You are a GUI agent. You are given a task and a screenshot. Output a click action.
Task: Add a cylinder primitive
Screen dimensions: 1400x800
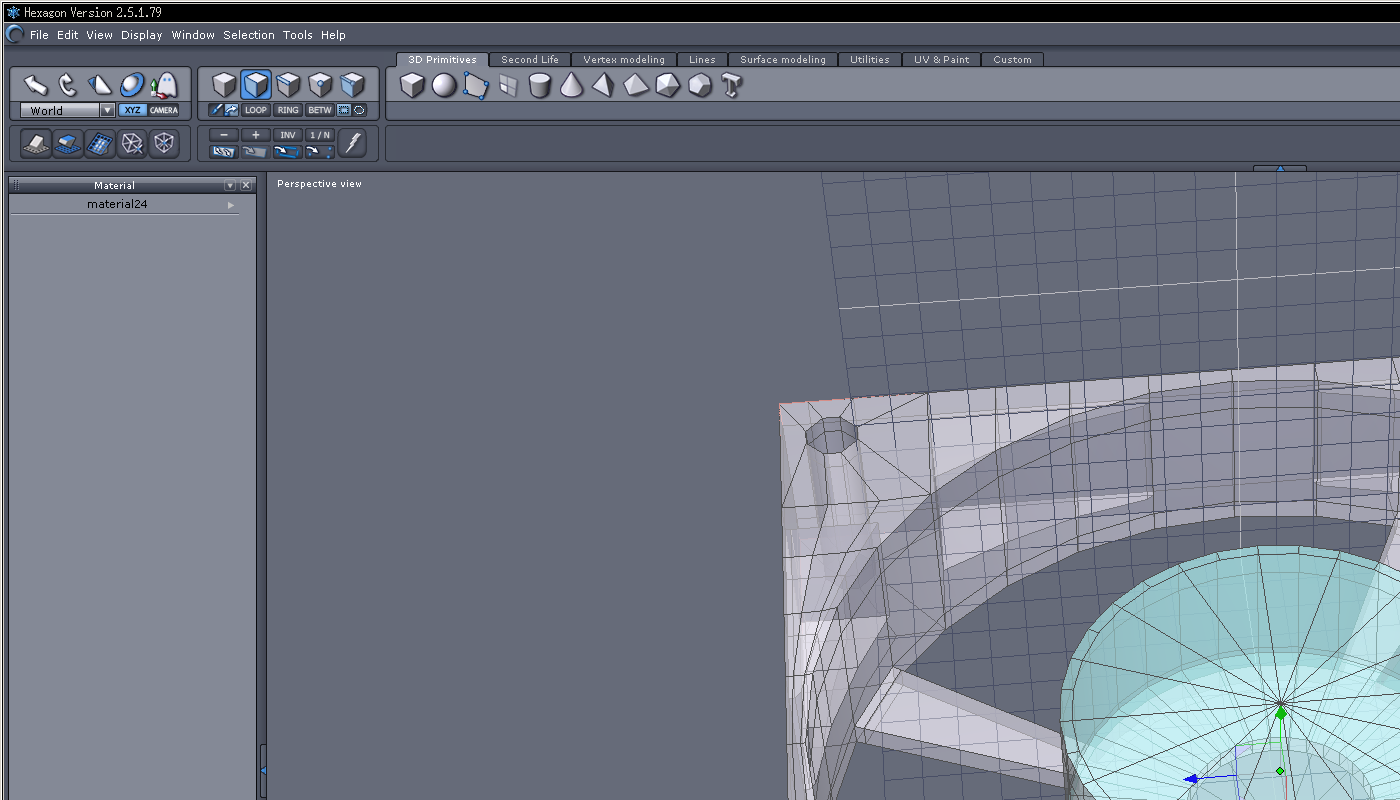coord(540,86)
